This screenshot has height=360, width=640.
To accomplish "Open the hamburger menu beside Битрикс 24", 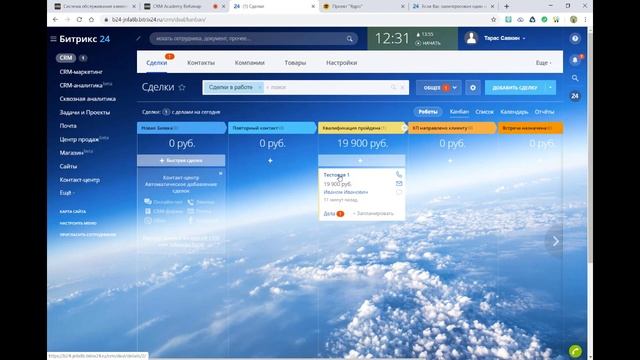I will point(53,39).
